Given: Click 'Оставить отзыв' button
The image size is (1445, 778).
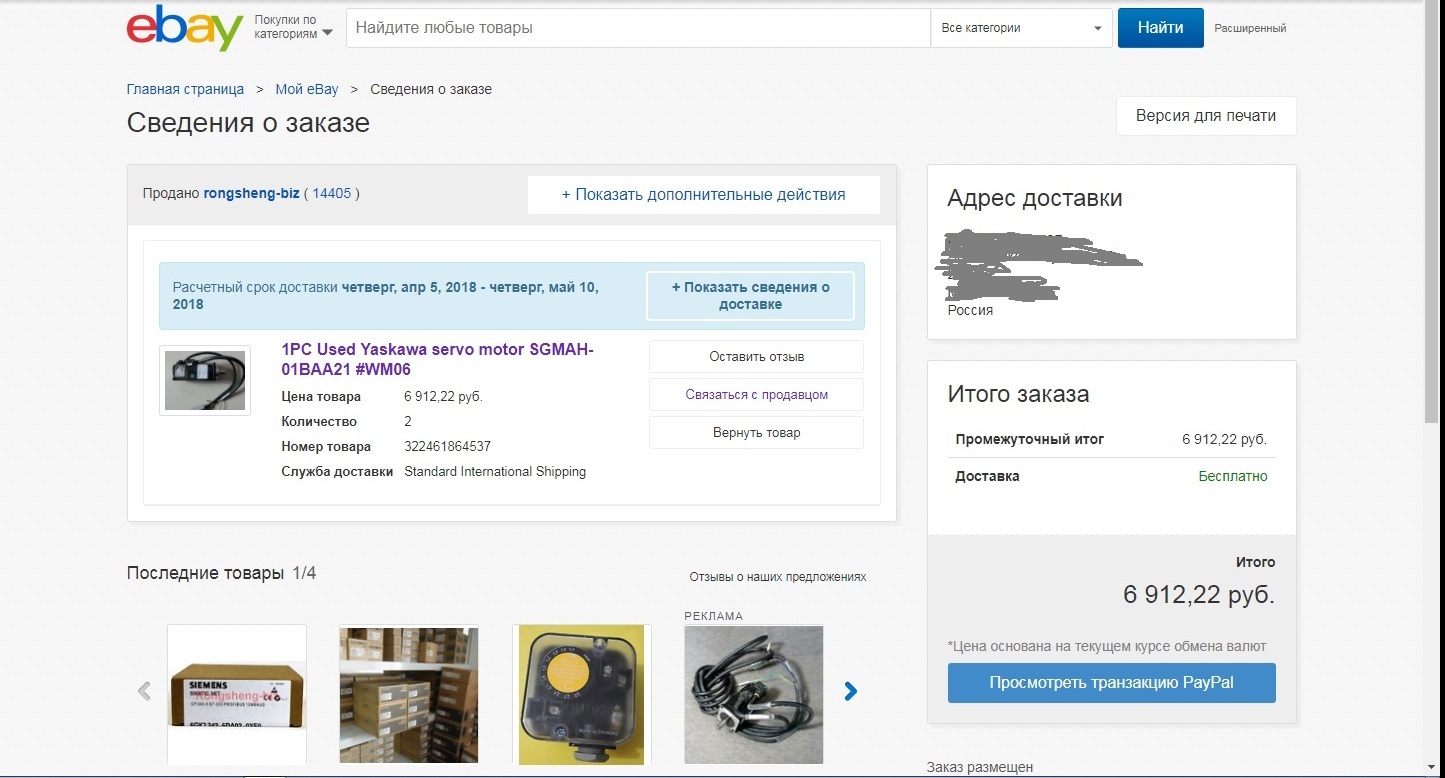Looking at the screenshot, I should (756, 357).
